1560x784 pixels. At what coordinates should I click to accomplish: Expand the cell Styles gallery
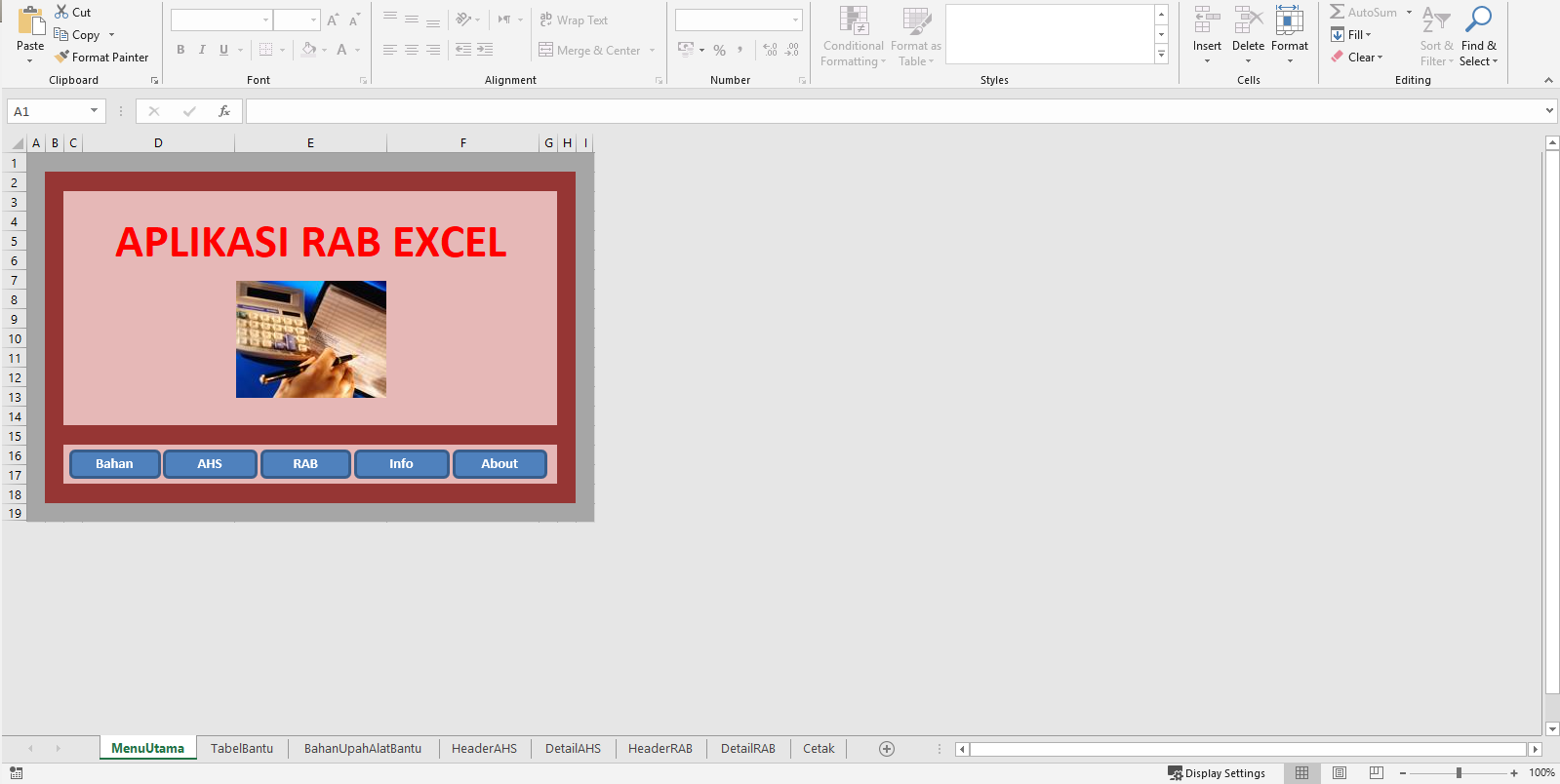(1161, 56)
